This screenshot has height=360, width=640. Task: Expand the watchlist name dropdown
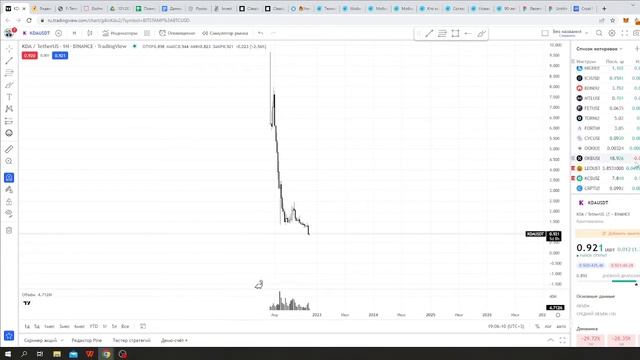[x=599, y=49]
